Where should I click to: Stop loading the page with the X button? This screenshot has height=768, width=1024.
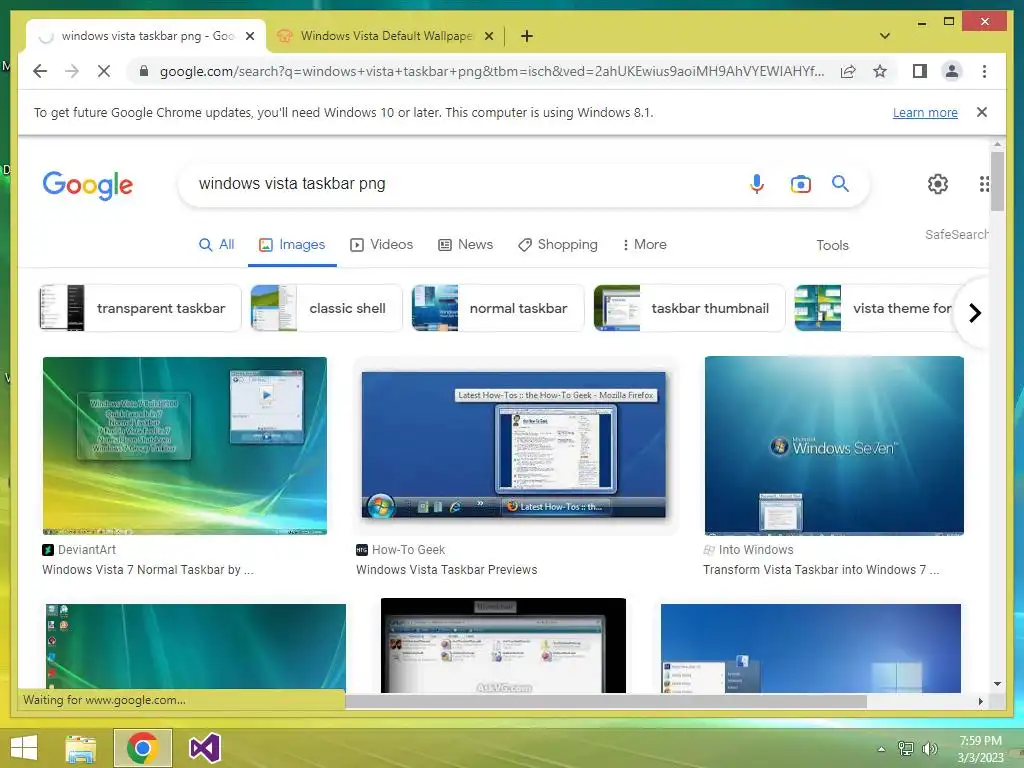click(x=104, y=71)
